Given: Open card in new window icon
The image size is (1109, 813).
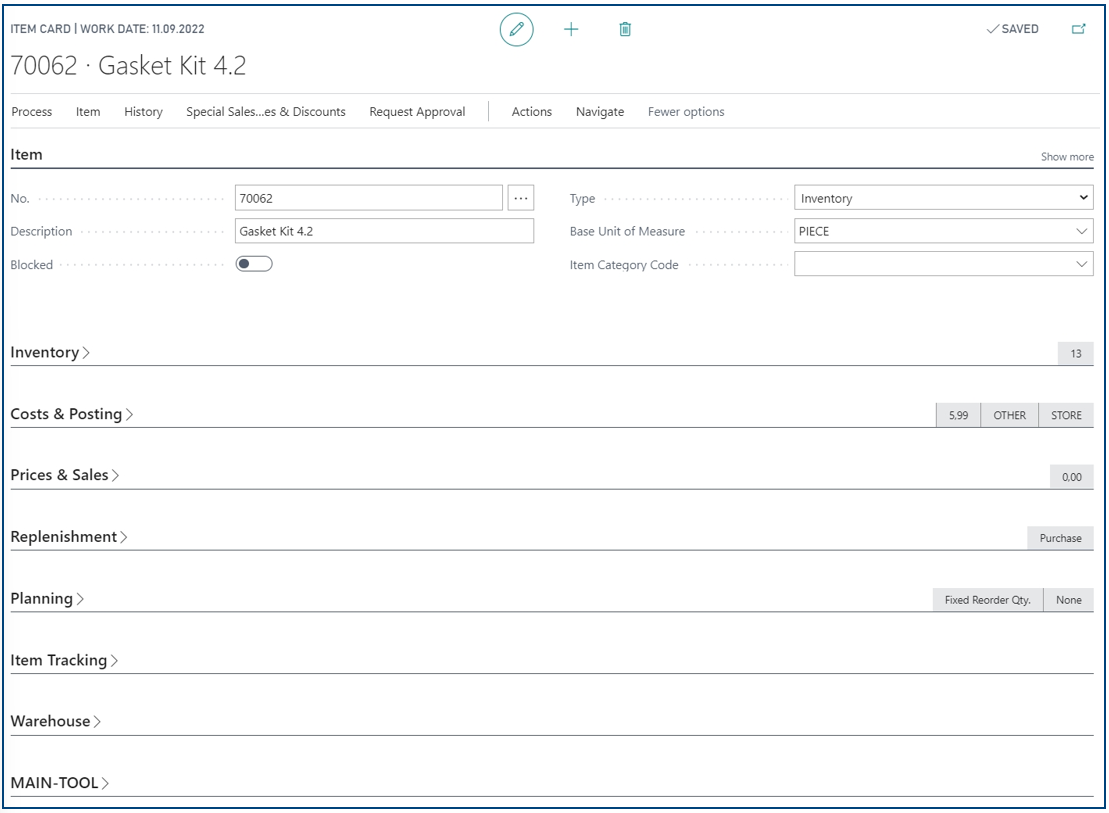Looking at the screenshot, I should pyautogui.click(x=1079, y=29).
